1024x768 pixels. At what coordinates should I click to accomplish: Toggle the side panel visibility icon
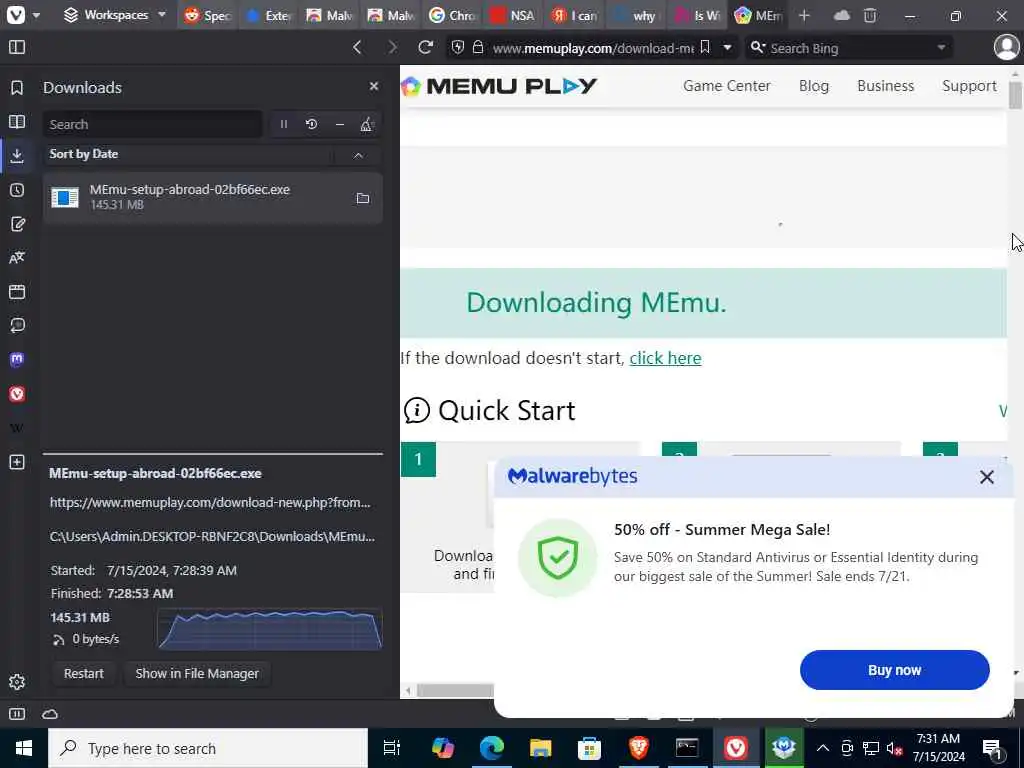[x=17, y=47]
